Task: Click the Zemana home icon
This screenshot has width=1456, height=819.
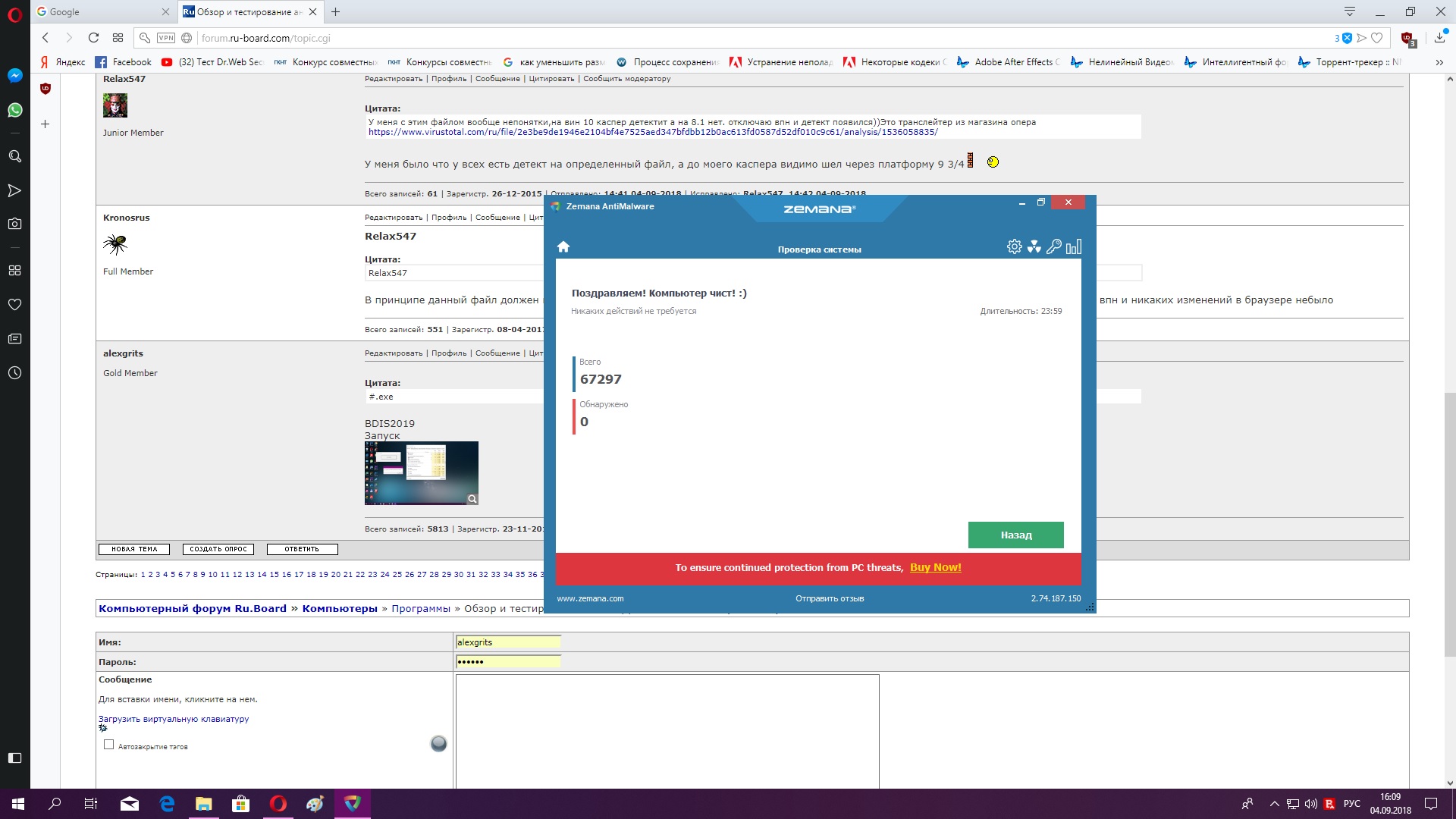Action: [563, 246]
